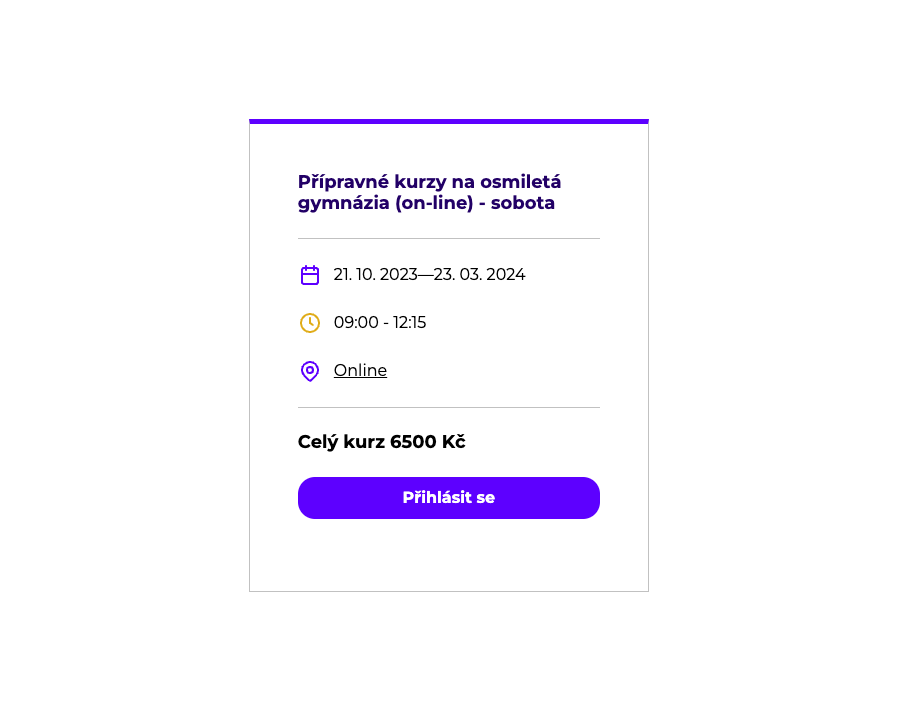
Task: Click the purple bar atop the card
Action: 449,122
